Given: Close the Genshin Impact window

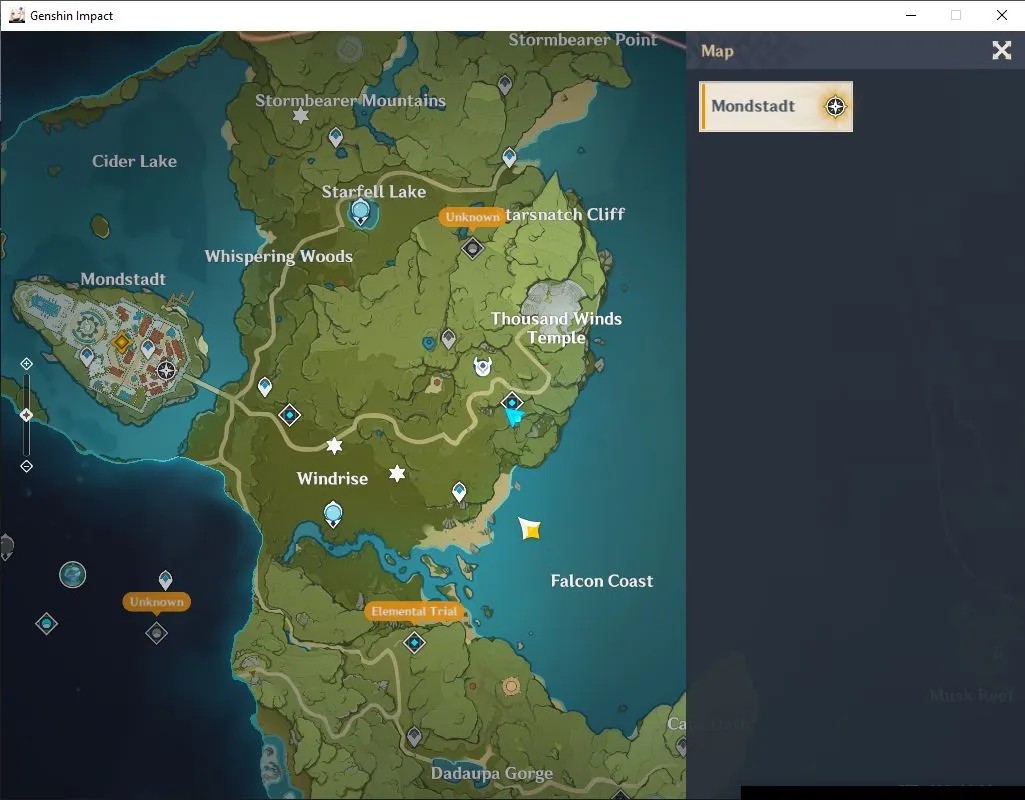Looking at the screenshot, I should click(x=1001, y=15).
